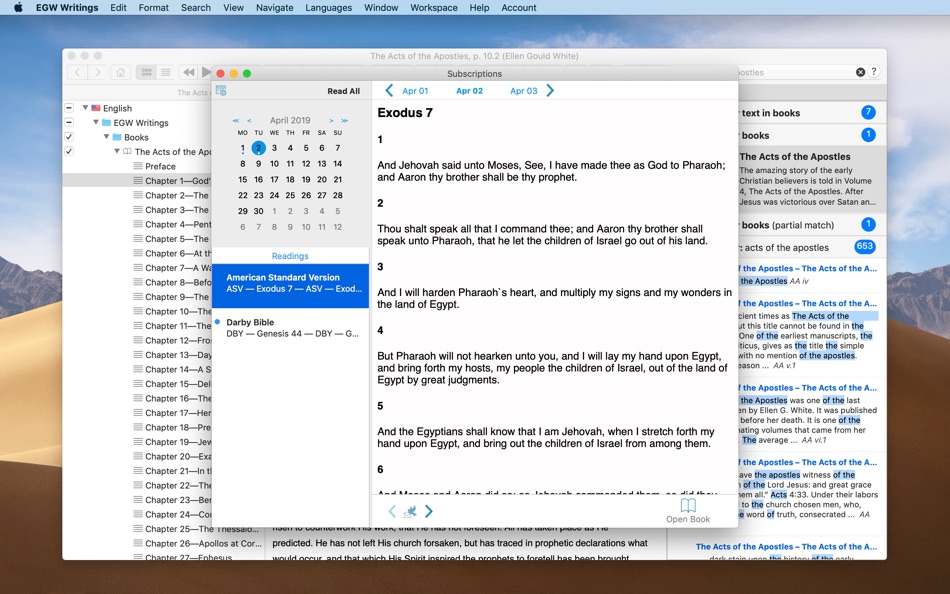Open the Format menu
Viewport: 950px width, 594px height.
[153, 8]
